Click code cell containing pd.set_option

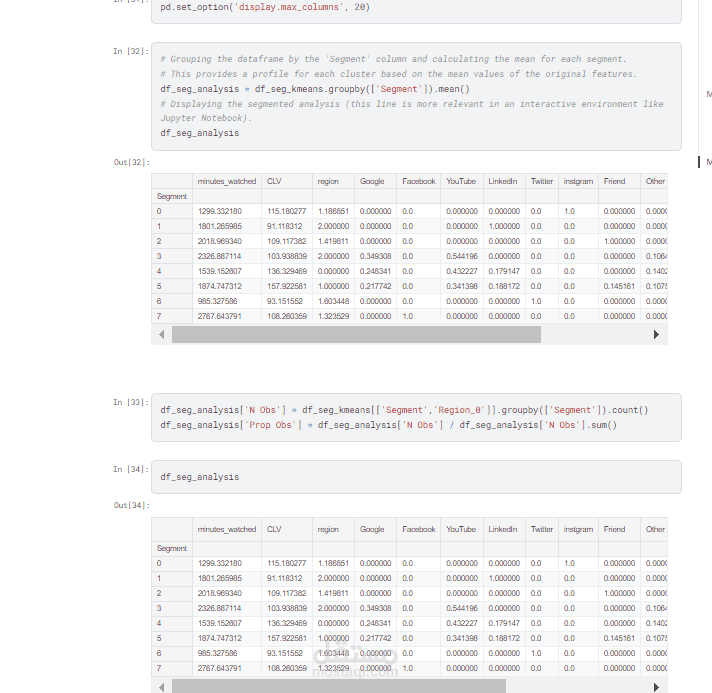[x=416, y=10]
